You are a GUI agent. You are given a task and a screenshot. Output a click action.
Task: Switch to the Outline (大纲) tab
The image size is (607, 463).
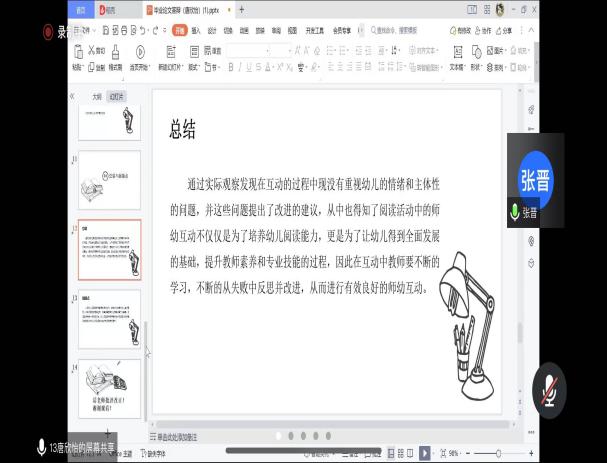coord(96,97)
